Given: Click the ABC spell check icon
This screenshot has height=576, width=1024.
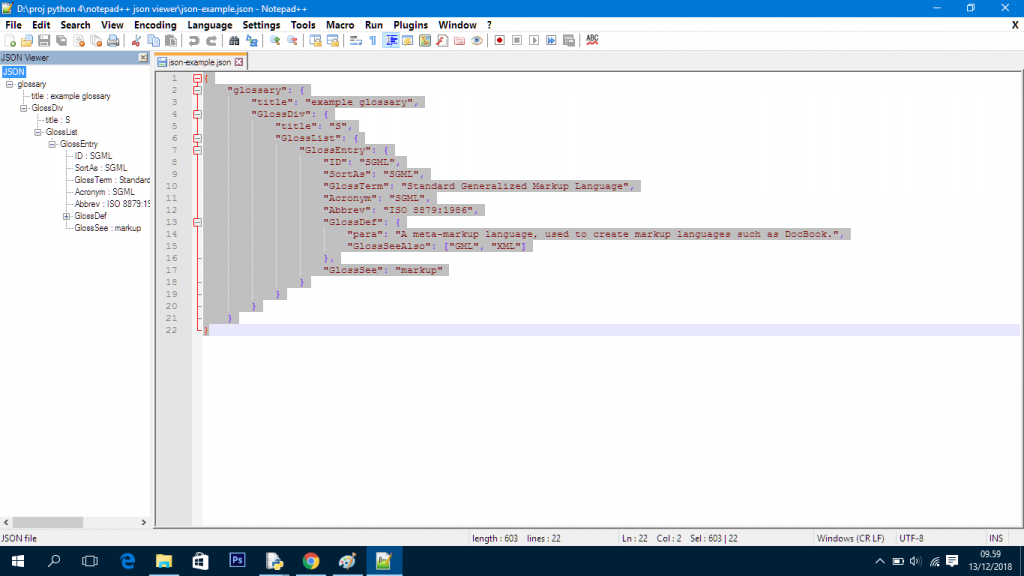Looking at the screenshot, I should tap(592, 41).
